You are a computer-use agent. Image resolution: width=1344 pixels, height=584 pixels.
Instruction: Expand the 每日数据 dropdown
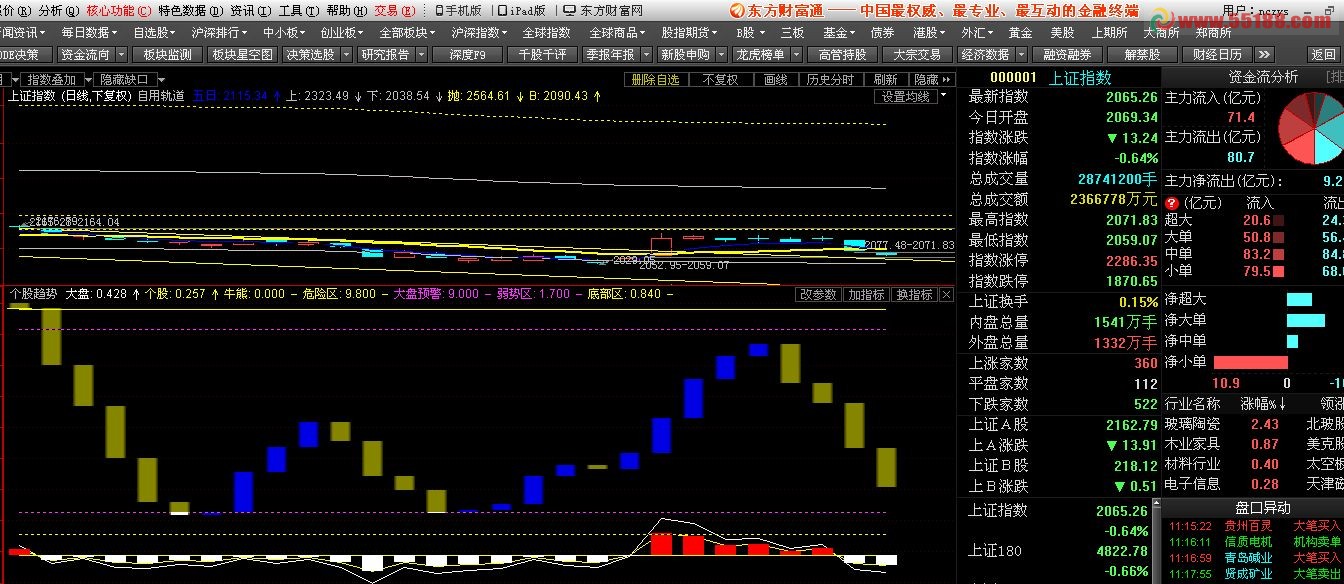click(x=91, y=32)
